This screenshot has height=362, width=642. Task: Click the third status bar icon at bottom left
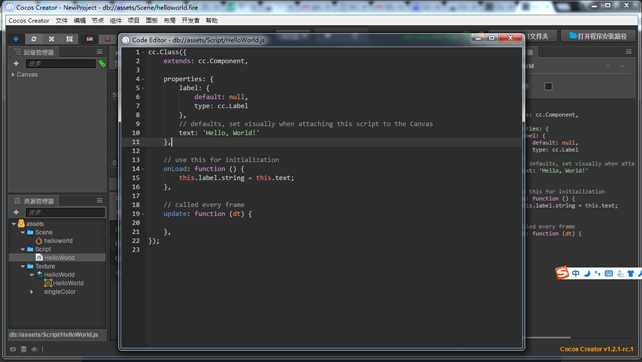(x=34, y=349)
